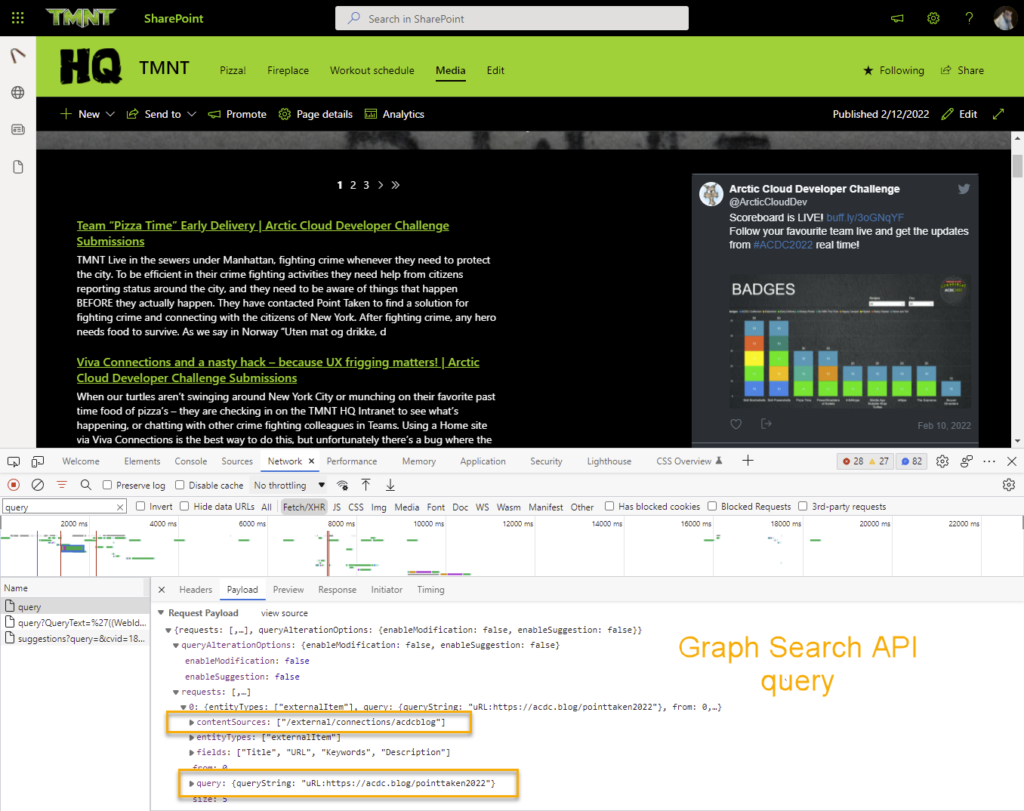1024x811 pixels.
Task: Share the tweet using share icon
Action: (x=766, y=424)
